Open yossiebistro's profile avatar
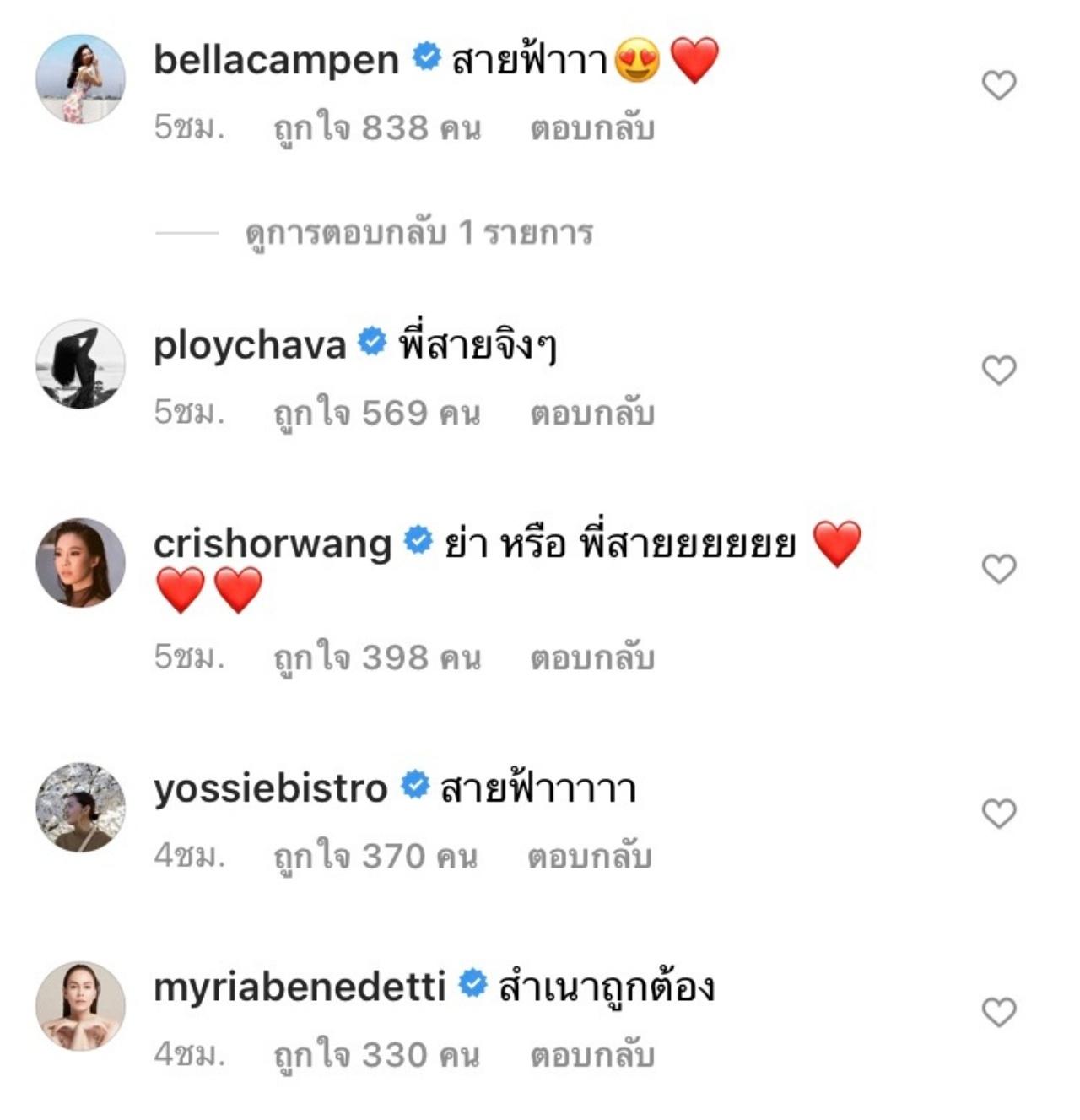Viewport: 1080px width, 1120px height. coord(80,808)
